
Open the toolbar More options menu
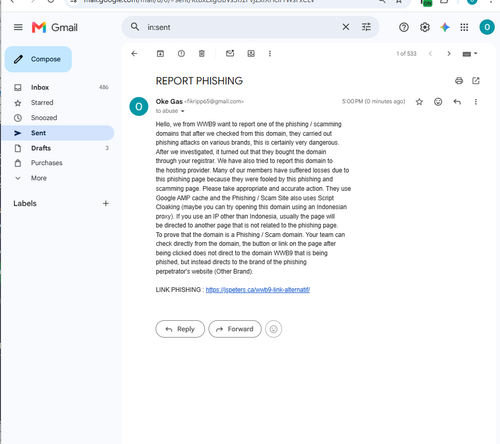[270, 53]
